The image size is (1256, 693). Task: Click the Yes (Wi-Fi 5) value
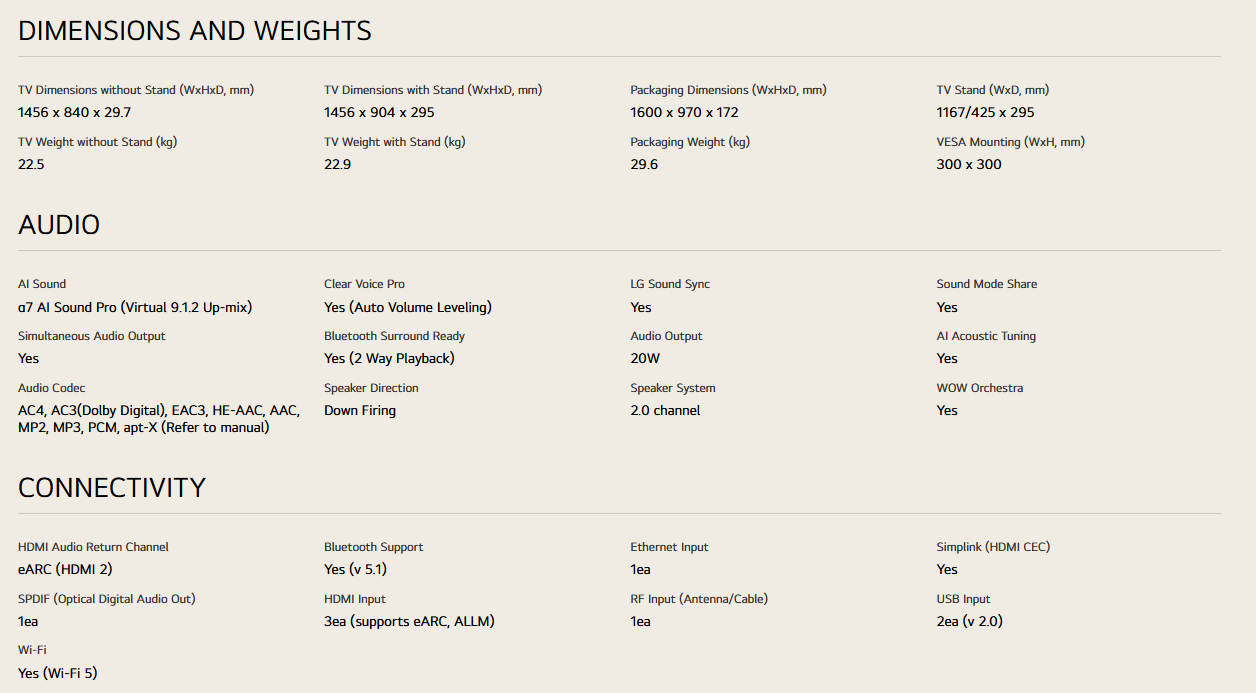click(x=57, y=673)
